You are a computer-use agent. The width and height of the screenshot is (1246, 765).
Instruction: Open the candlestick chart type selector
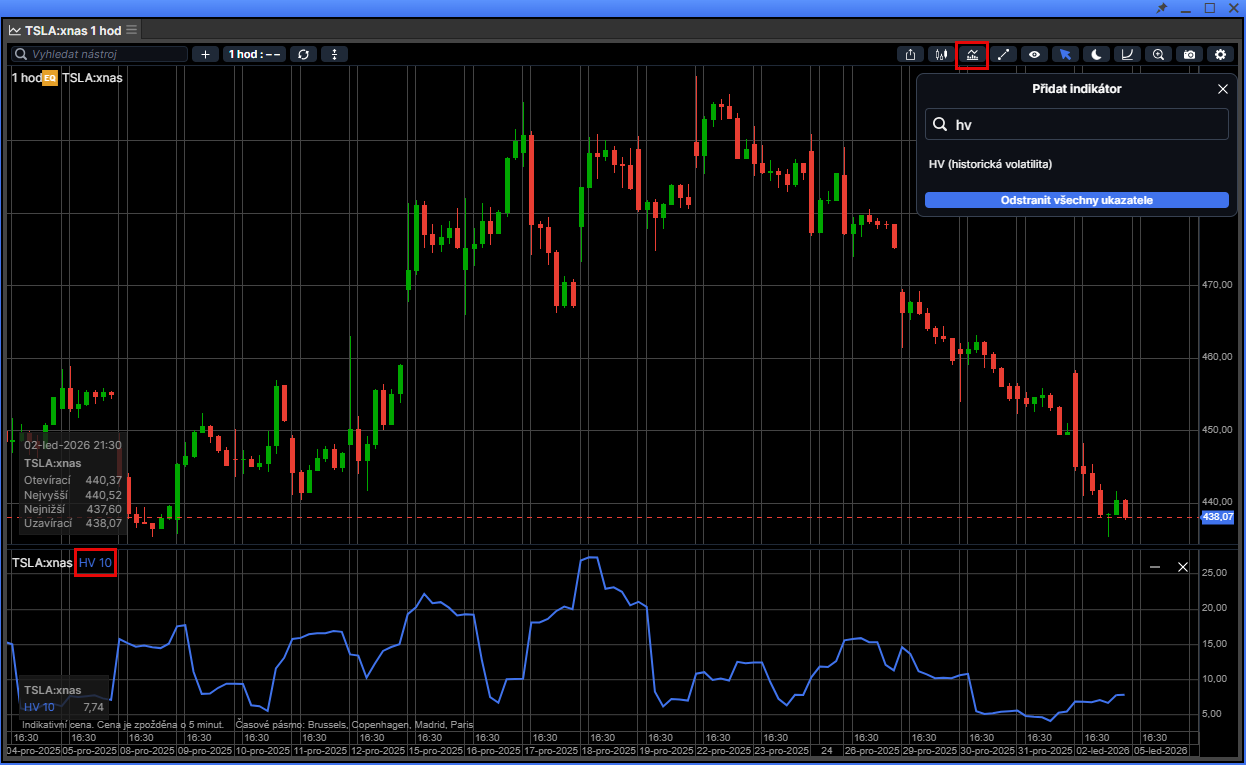coord(941,54)
